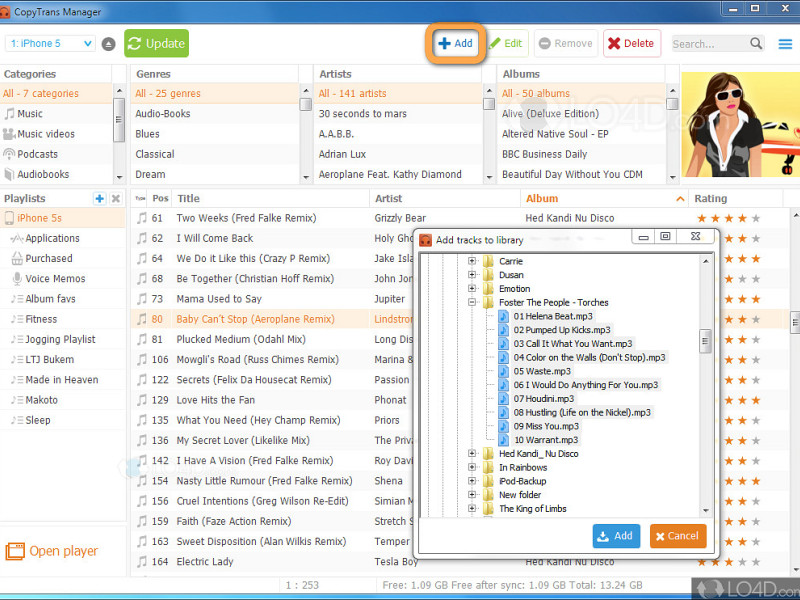Select artist 30 seconds to mars
The height and width of the screenshot is (600, 800).
point(397,114)
